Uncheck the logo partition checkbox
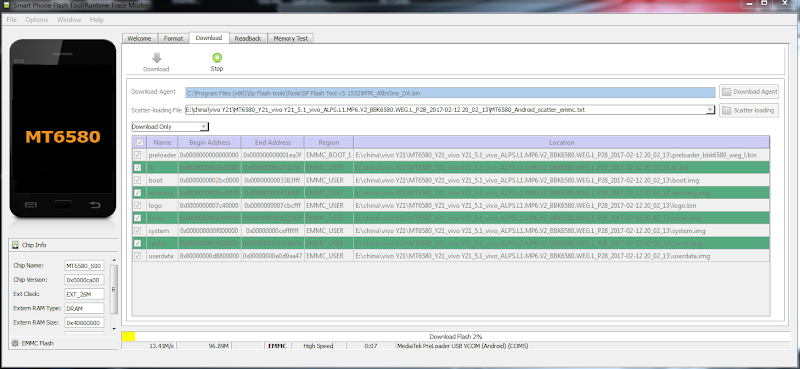Image resolution: width=800 pixels, height=369 pixels. click(x=138, y=205)
